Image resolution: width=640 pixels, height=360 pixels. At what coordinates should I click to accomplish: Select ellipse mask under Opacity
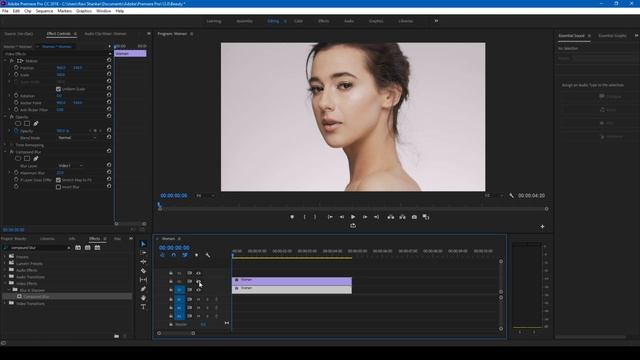(18, 123)
